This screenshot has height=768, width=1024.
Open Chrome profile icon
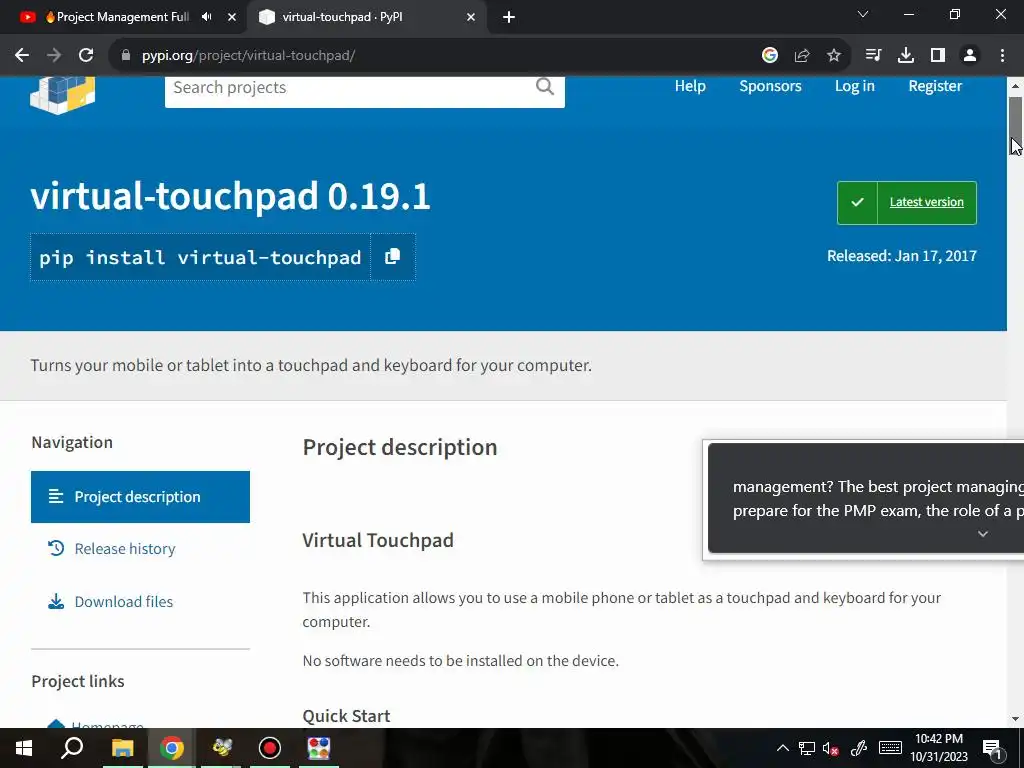(970, 56)
